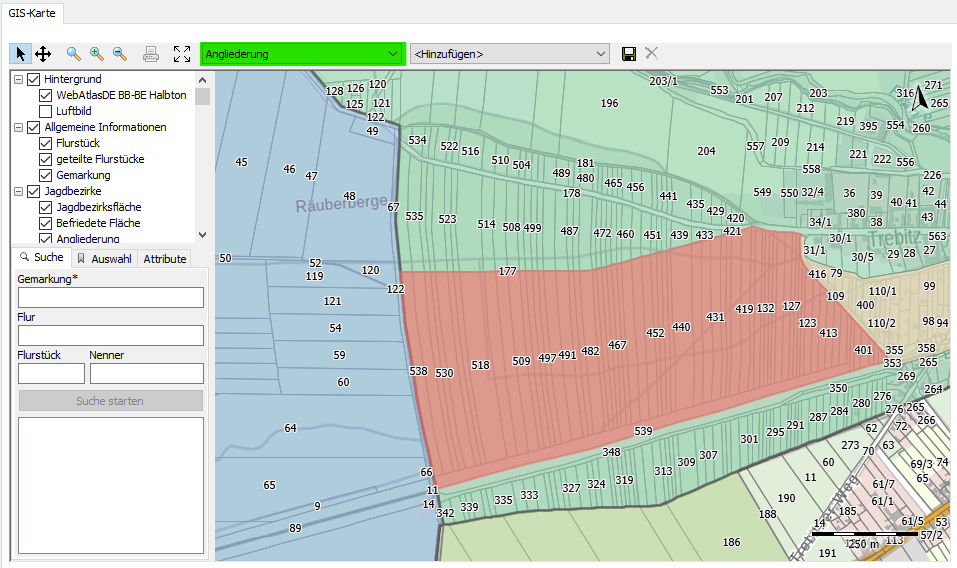Open the <Hinzufügen> dropdown
Viewport: 957px width, 568px height.
(x=509, y=54)
